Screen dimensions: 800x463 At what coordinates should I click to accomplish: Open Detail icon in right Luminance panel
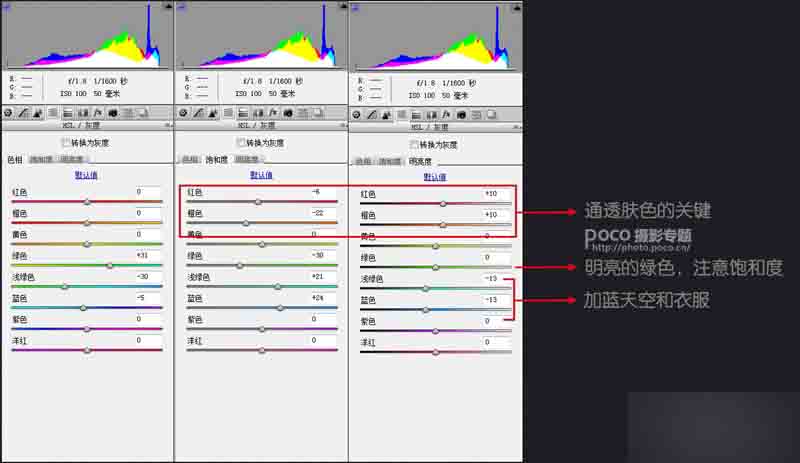tap(387, 115)
